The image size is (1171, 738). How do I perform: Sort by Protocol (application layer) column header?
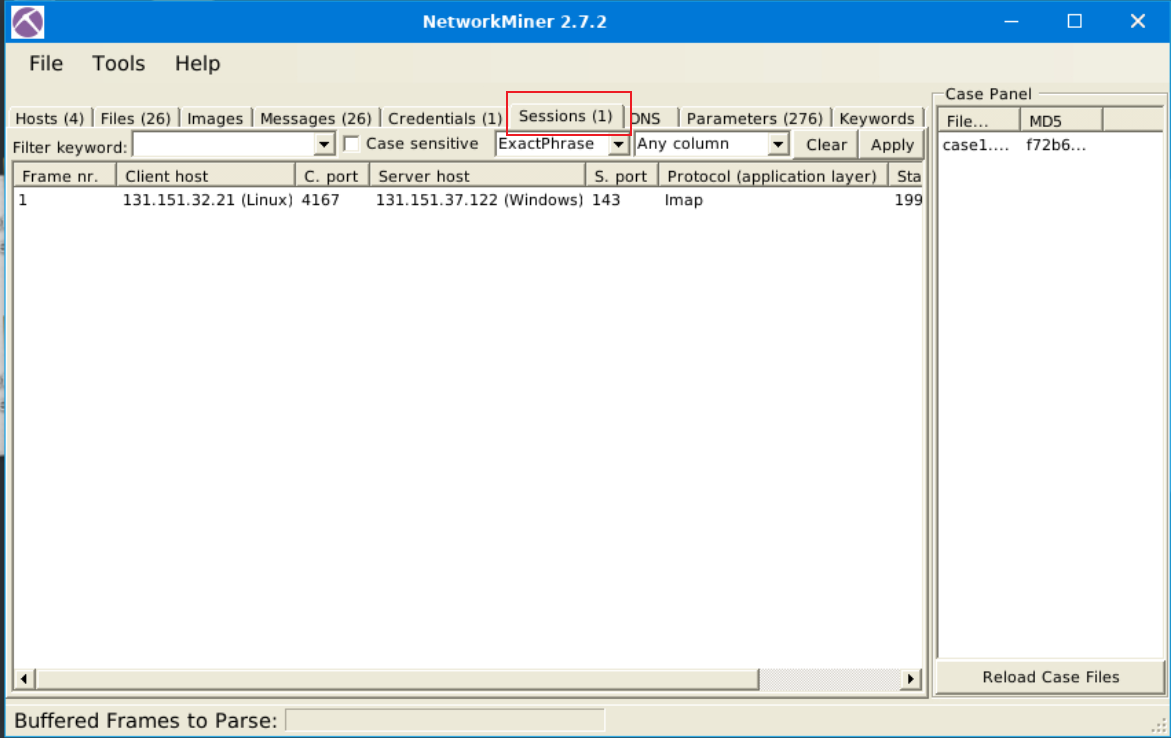(x=772, y=176)
